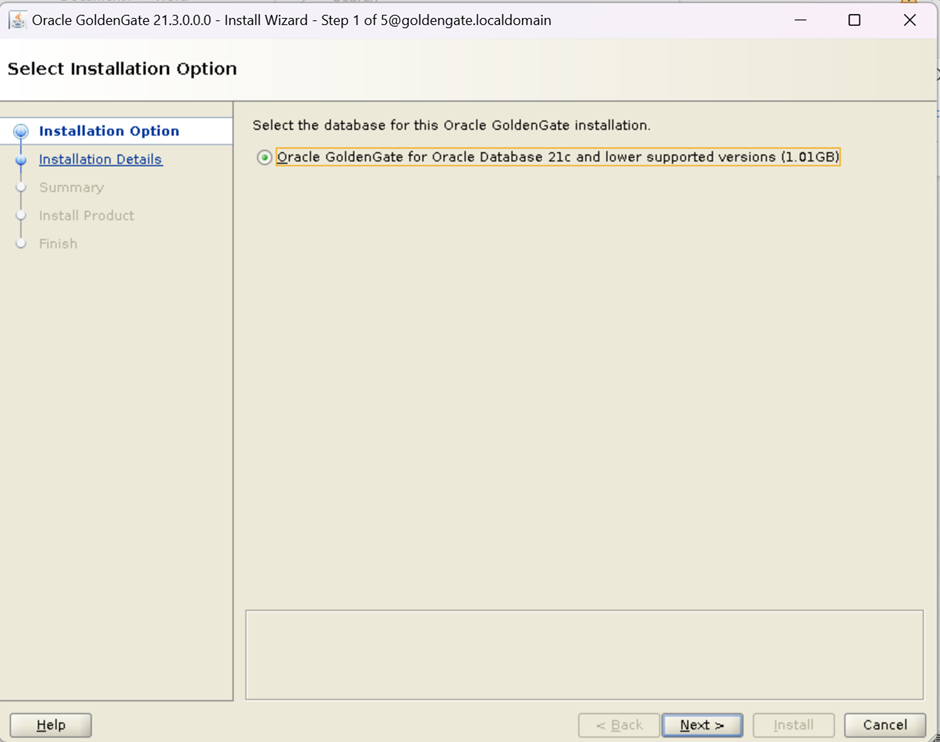940x742 pixels.
Task: Click the bullet marker beside Installation Details
Action: pos(21,160)
